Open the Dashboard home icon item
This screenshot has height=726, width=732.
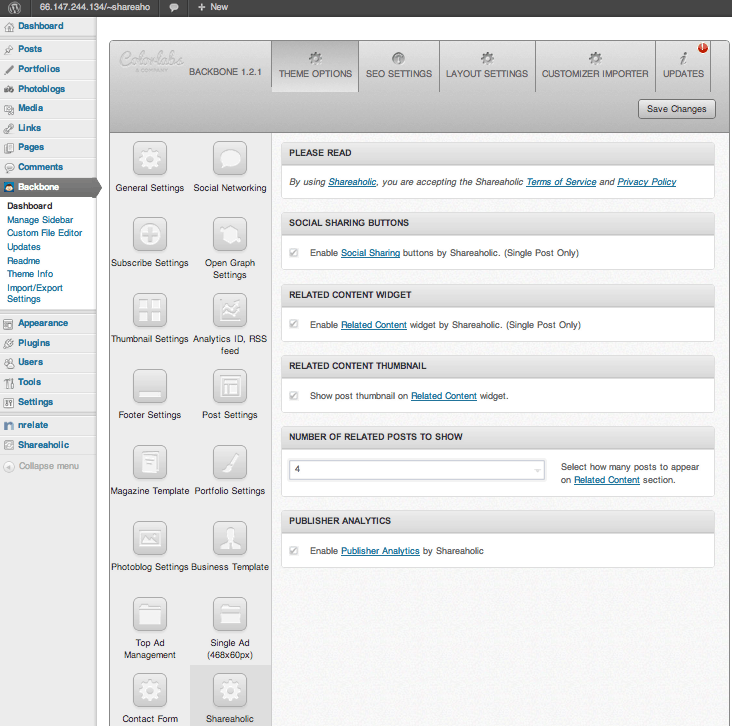point(48,26)
